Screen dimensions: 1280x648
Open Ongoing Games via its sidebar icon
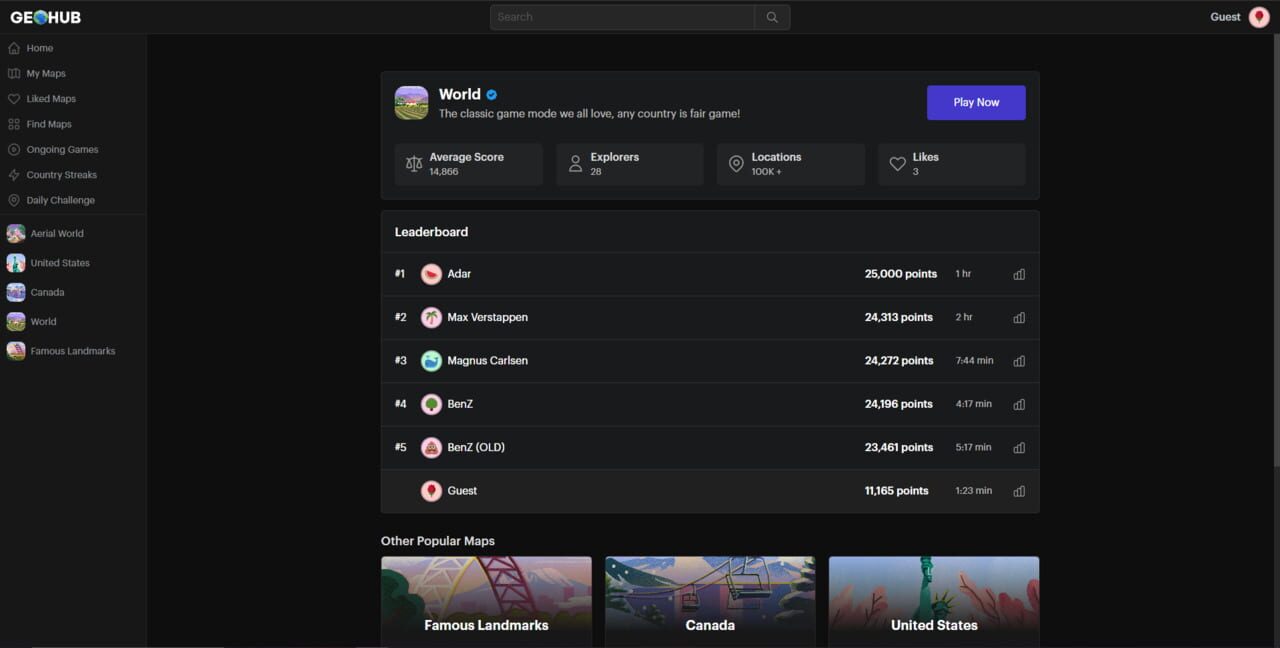pyautogui.click(x=15, y=148)
